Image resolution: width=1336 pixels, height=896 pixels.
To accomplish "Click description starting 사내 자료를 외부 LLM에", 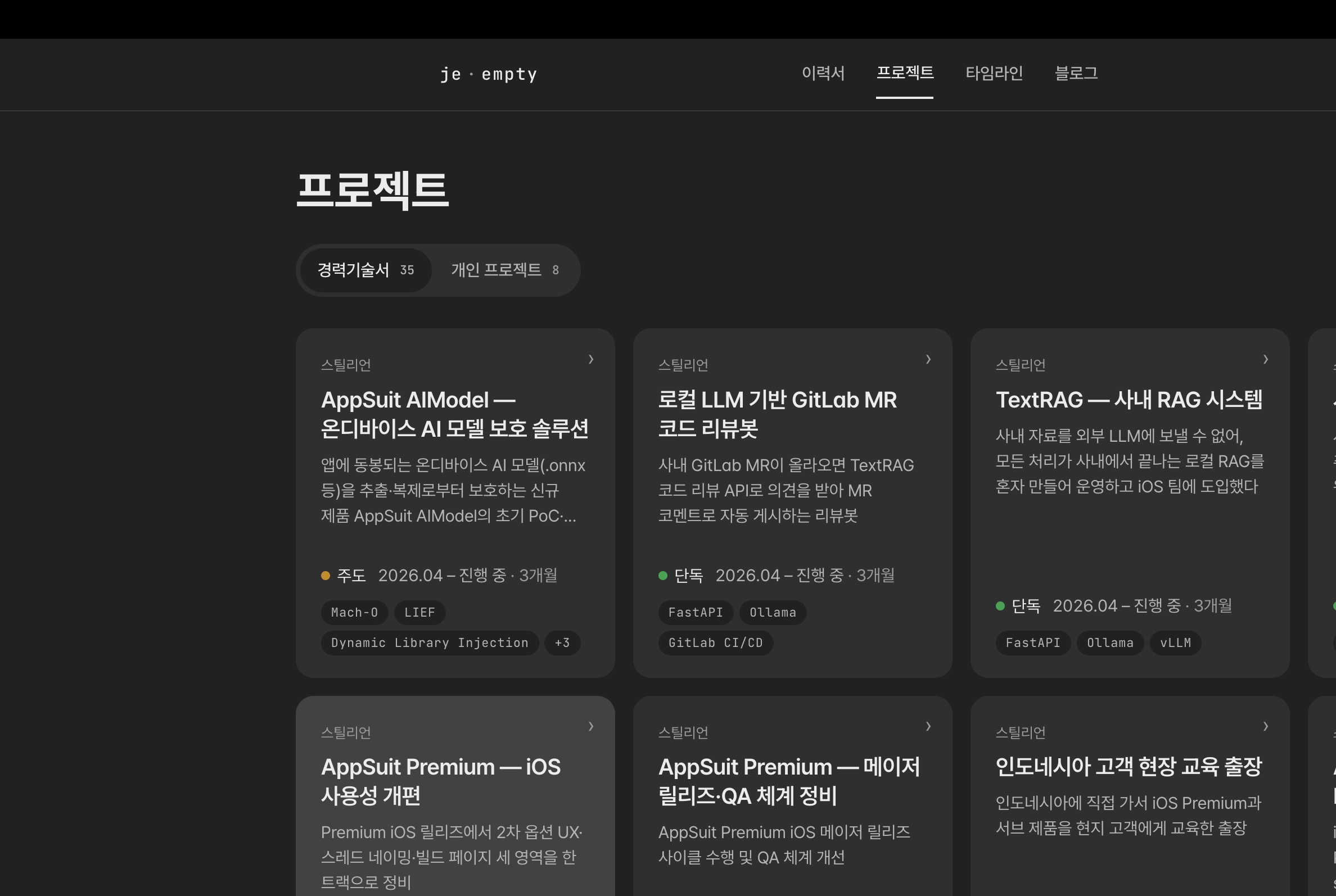I will (1130, 461).
